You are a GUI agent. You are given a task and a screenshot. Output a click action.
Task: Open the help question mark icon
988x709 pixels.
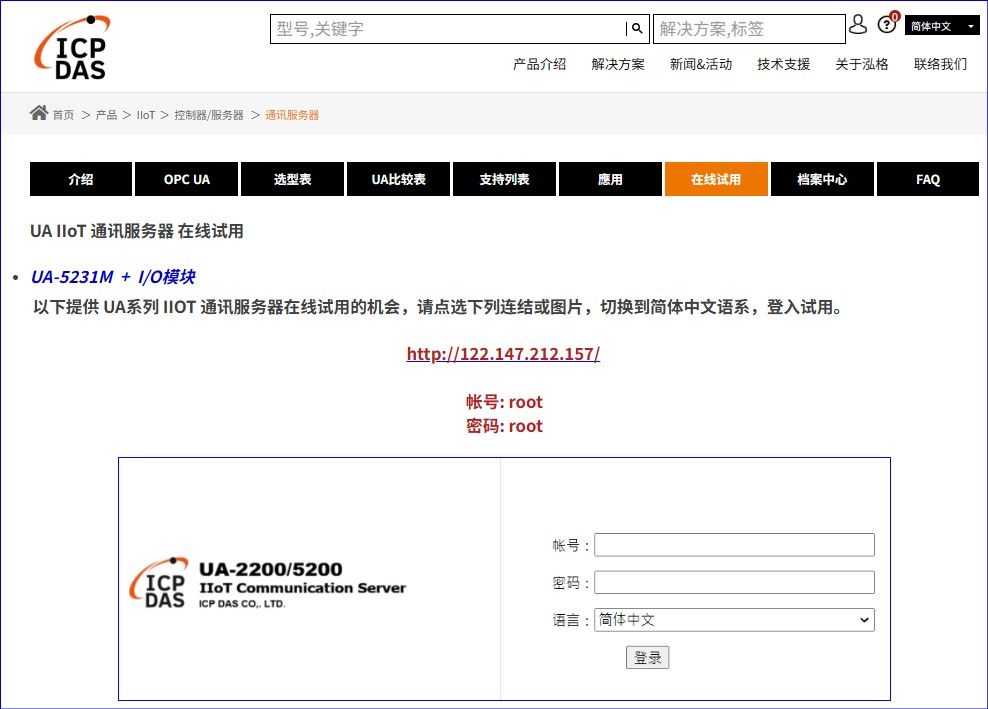click(x=887, y=24)
